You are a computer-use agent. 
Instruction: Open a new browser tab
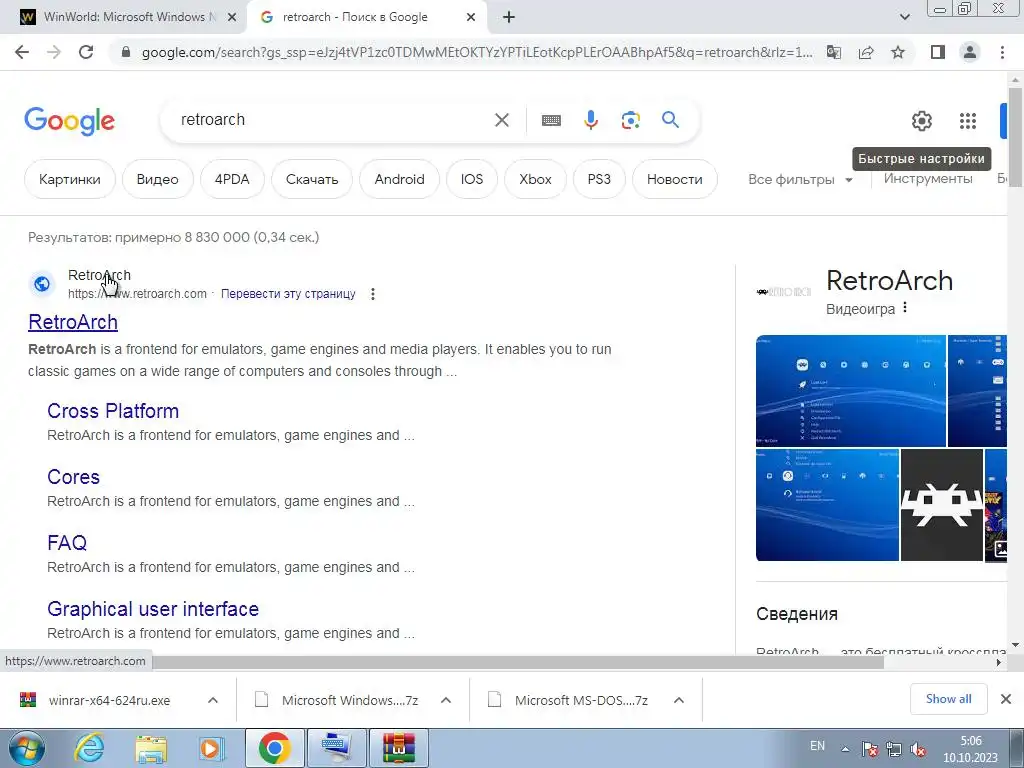509,18
